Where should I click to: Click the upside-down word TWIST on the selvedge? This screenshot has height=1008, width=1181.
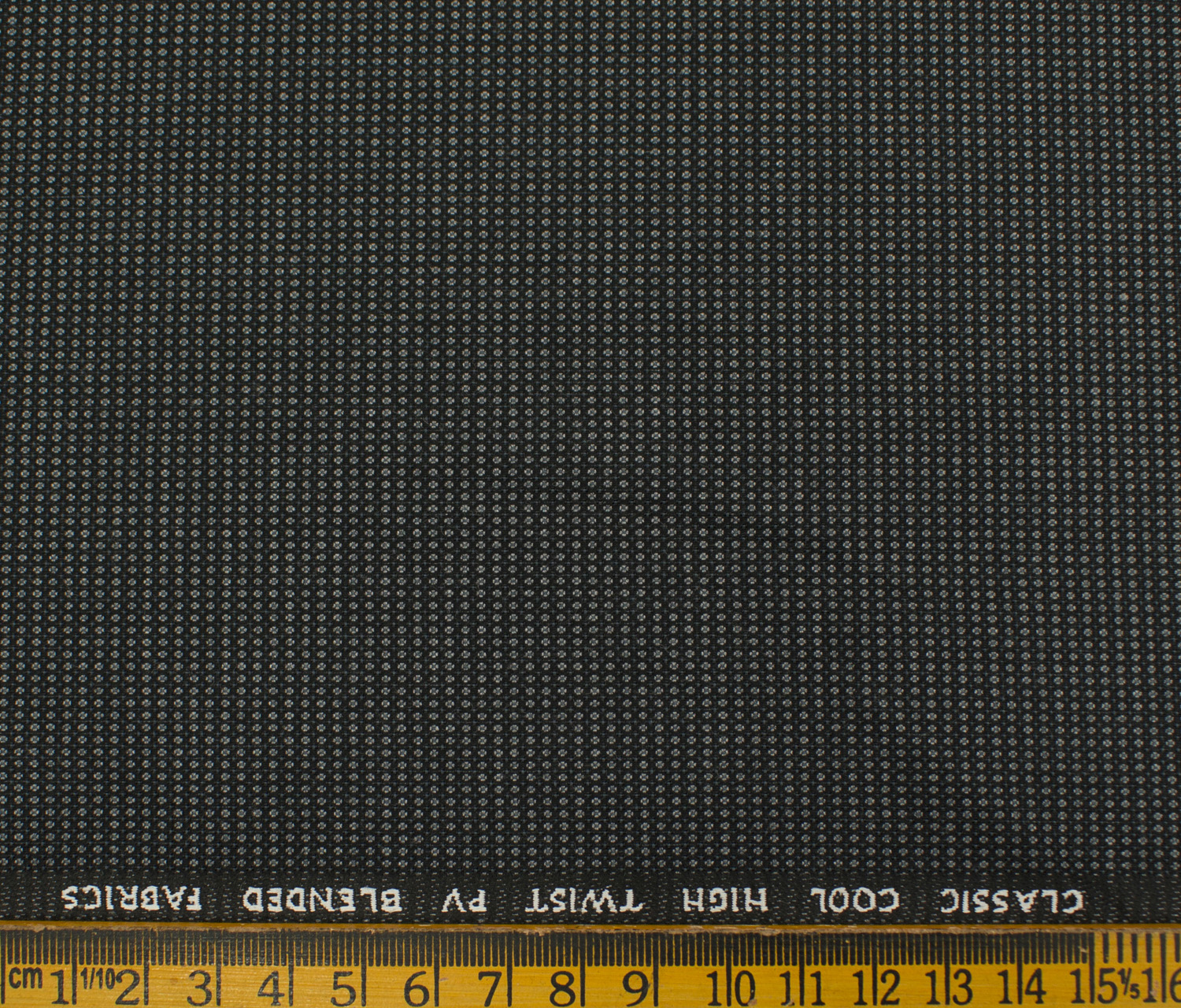point(586,900)
